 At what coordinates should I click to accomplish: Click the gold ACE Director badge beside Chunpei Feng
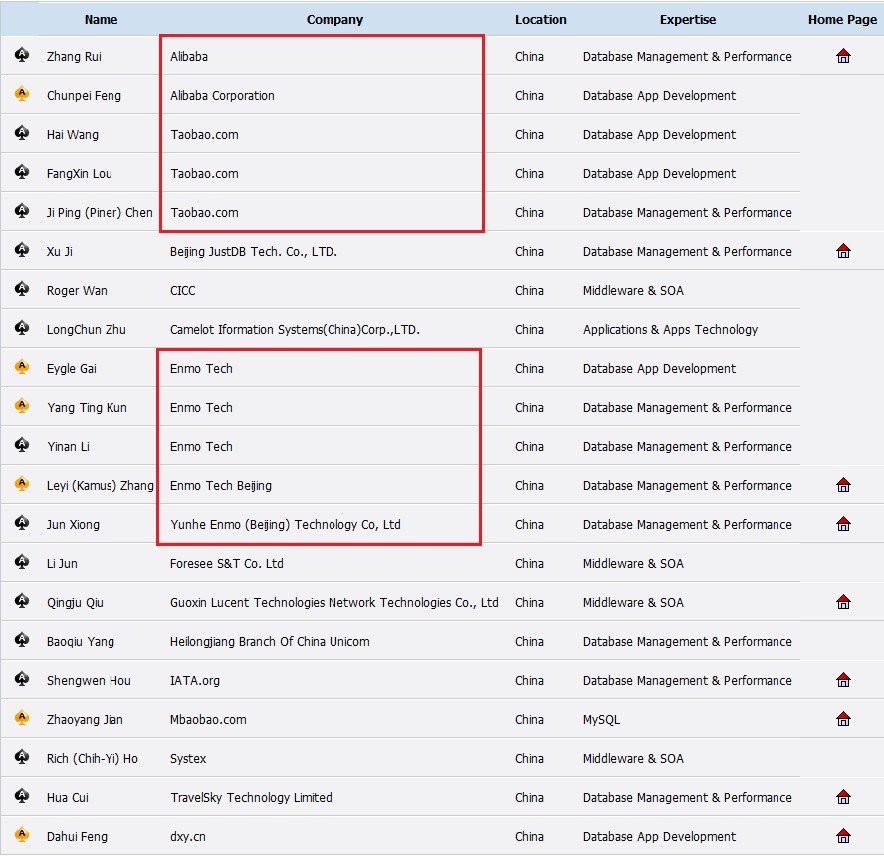[x=22, y=94]
